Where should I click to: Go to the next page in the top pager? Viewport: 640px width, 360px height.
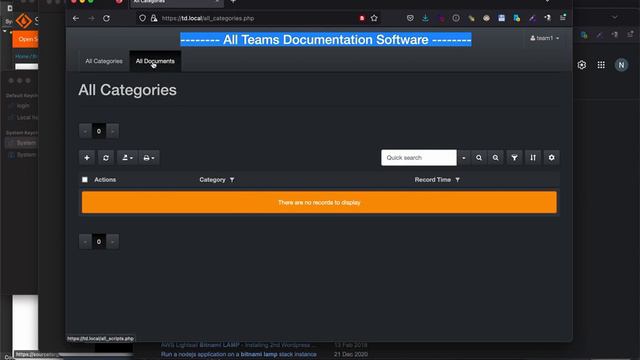click(113, 131)
